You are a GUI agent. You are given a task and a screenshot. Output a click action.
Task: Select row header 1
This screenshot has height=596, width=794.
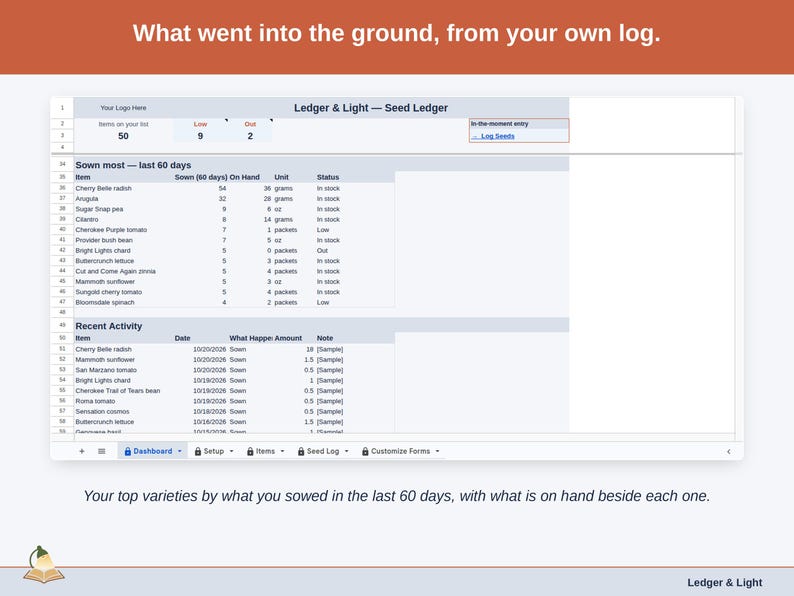(x=62, y=108)
